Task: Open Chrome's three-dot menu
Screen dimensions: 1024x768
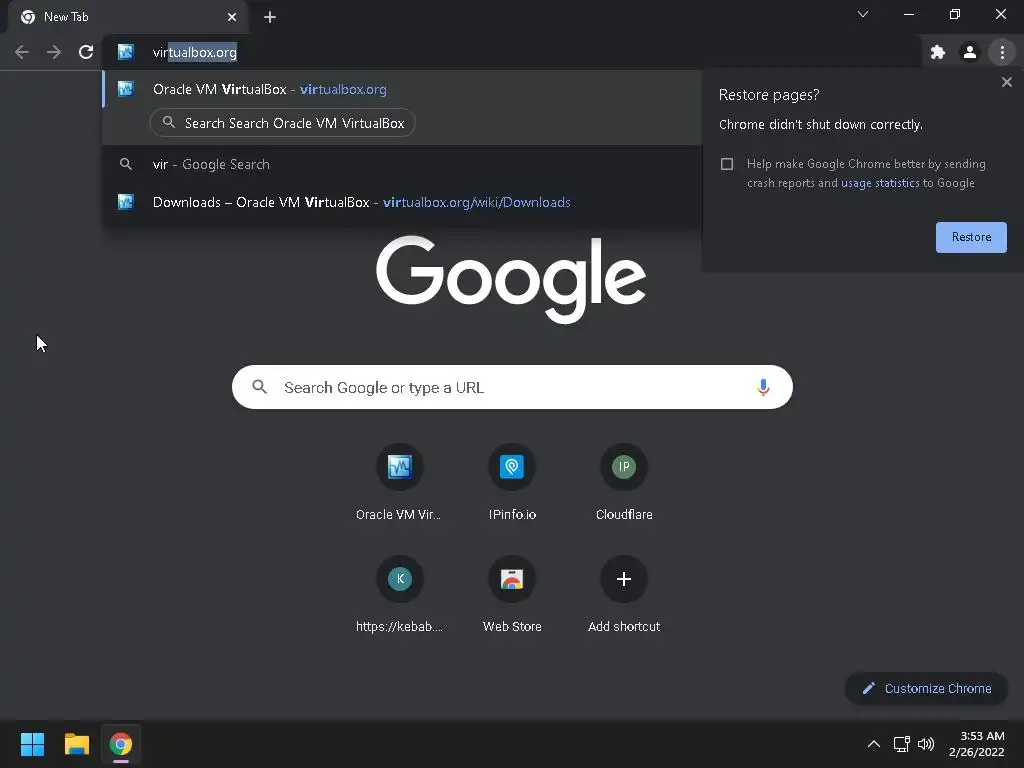Action: point(1002,52)
